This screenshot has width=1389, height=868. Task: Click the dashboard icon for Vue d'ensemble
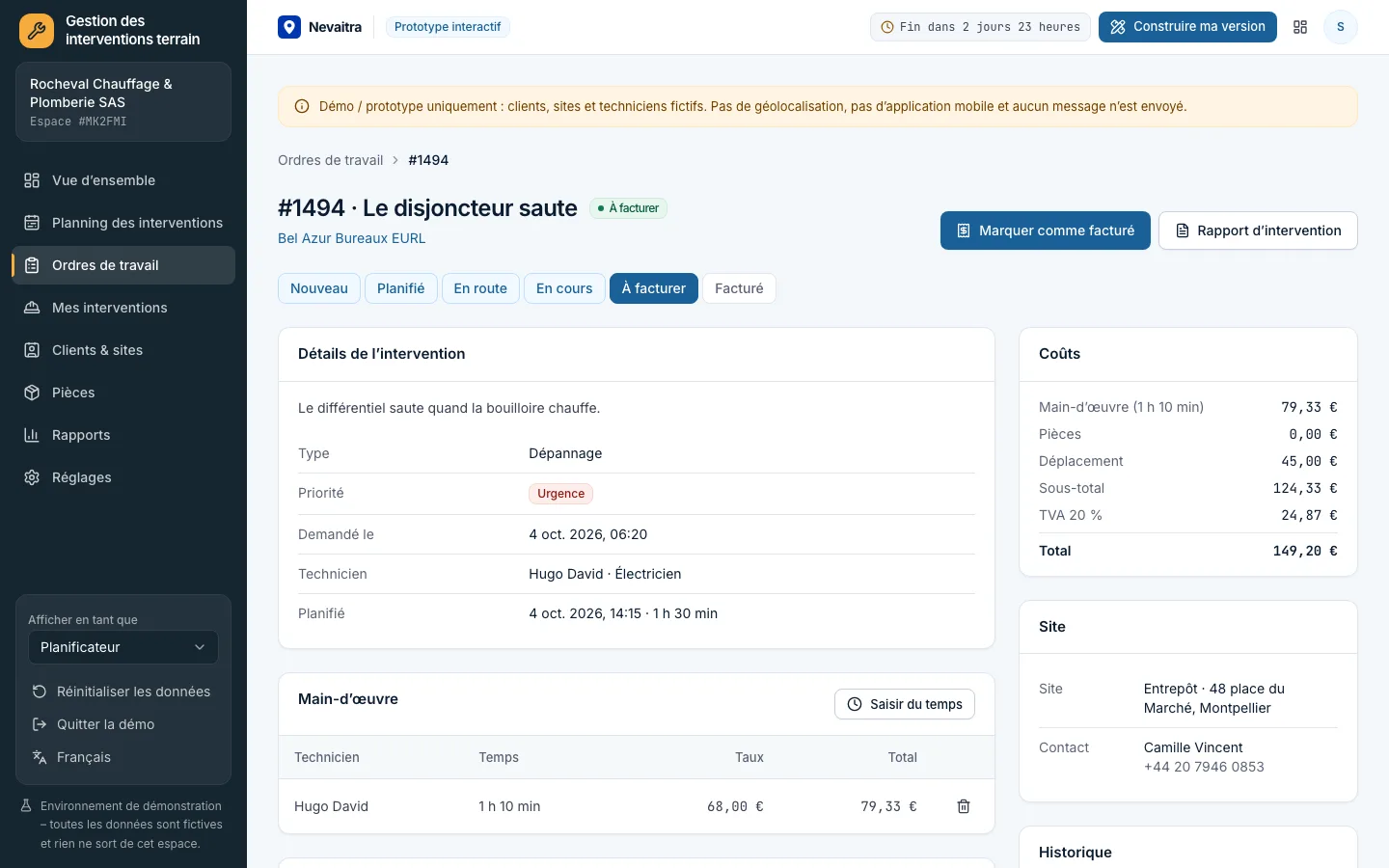(x=32, y=180)
